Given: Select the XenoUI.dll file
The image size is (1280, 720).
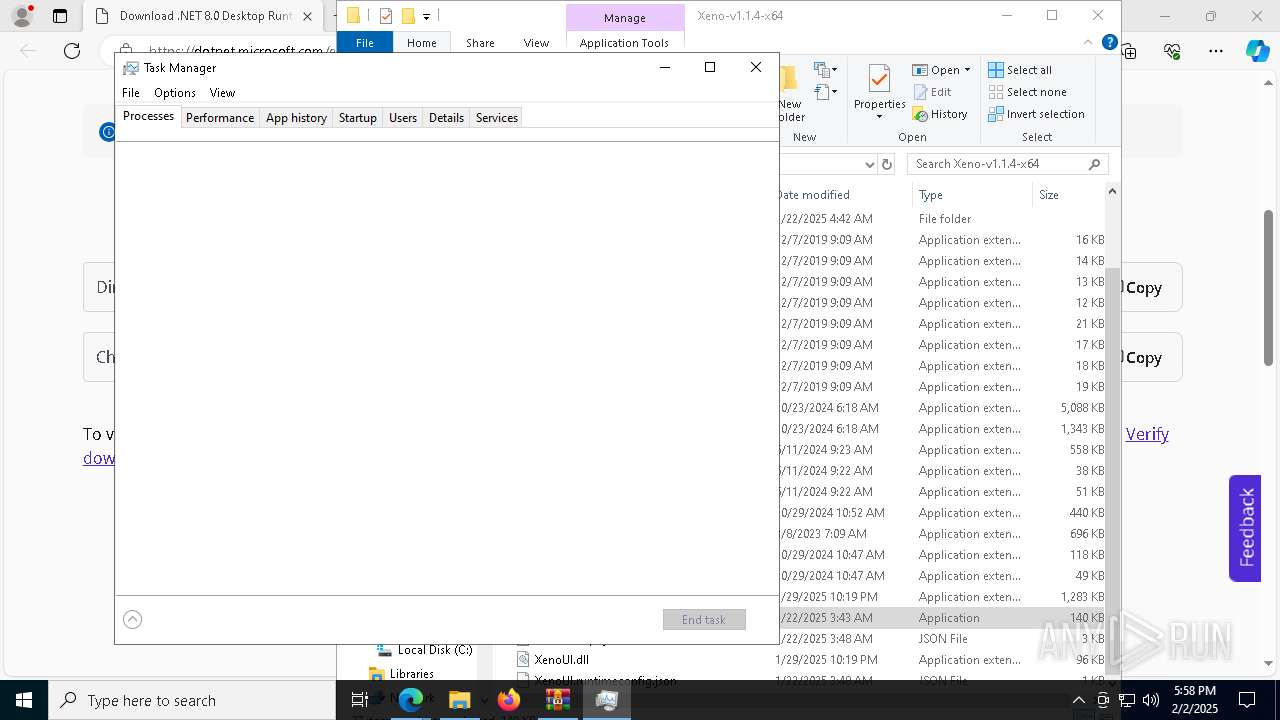Looking at the screenshot, I should pos(561,660).
